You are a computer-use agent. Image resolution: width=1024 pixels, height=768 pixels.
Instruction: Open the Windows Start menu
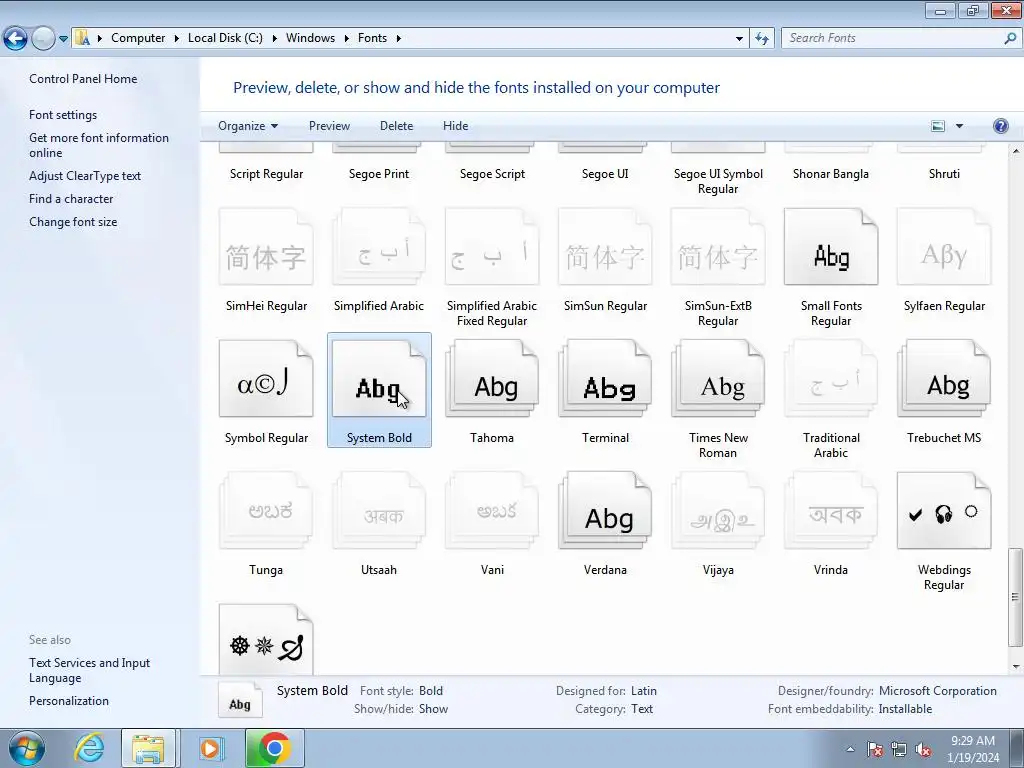point(26,748)
